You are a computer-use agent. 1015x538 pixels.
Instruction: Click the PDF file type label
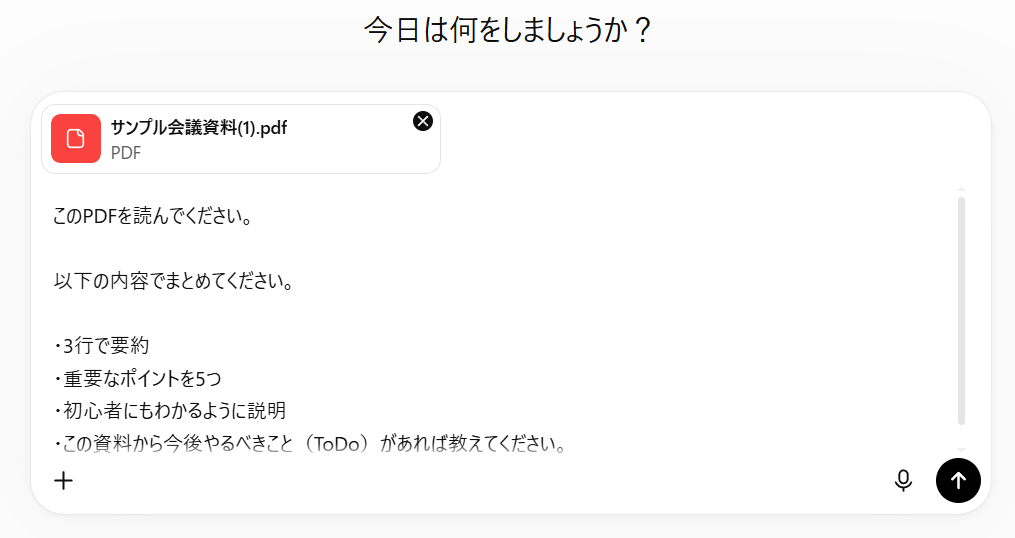coord(126,153)
